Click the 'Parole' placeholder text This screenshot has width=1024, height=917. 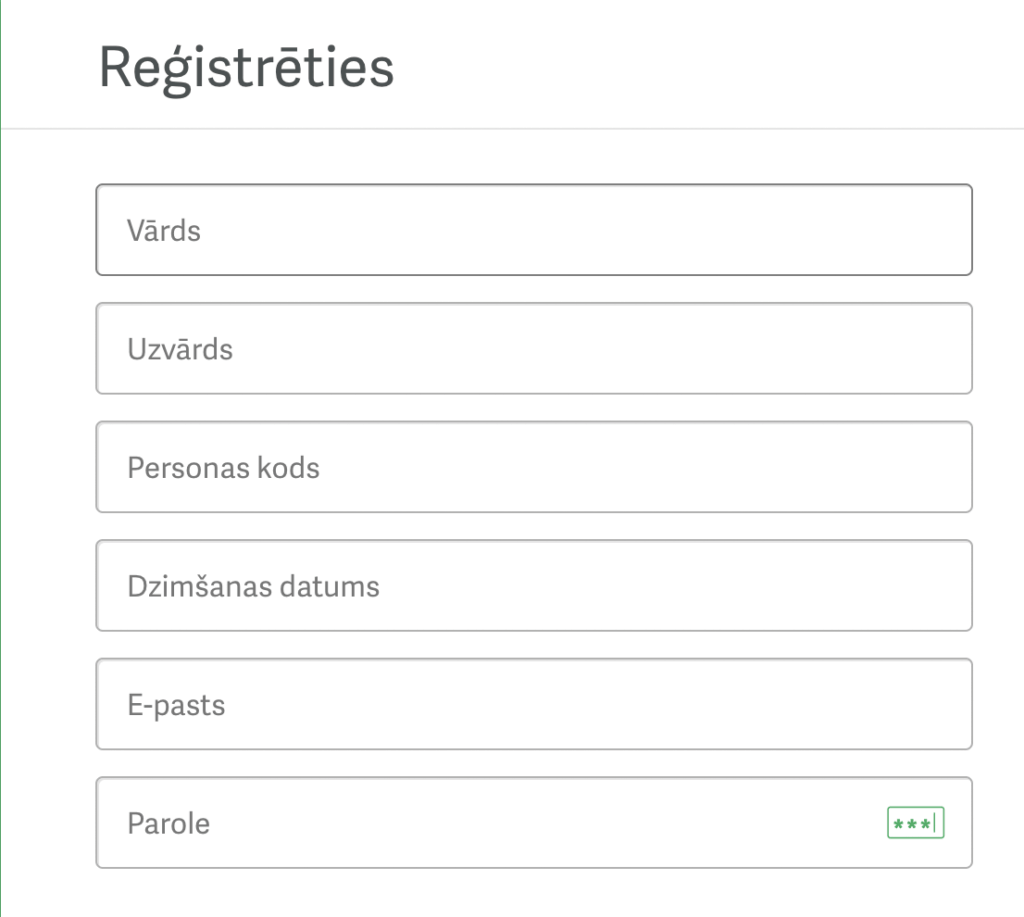click(x=168, y=824)
